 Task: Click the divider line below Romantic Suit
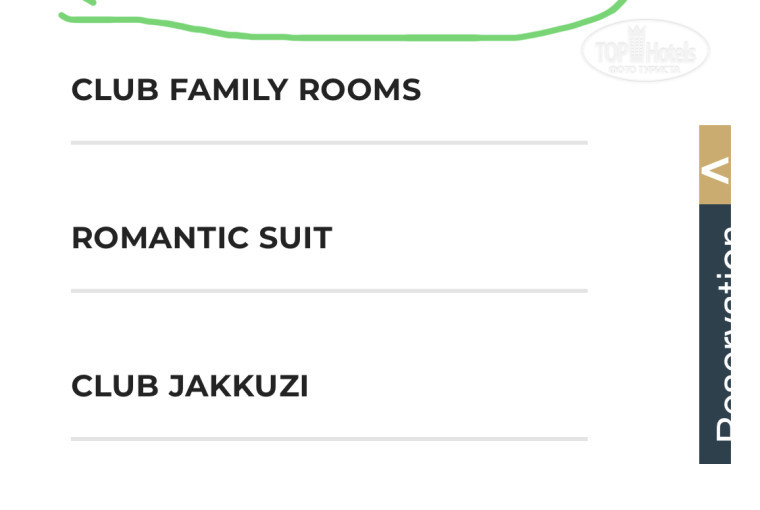[x=329, y=291]
